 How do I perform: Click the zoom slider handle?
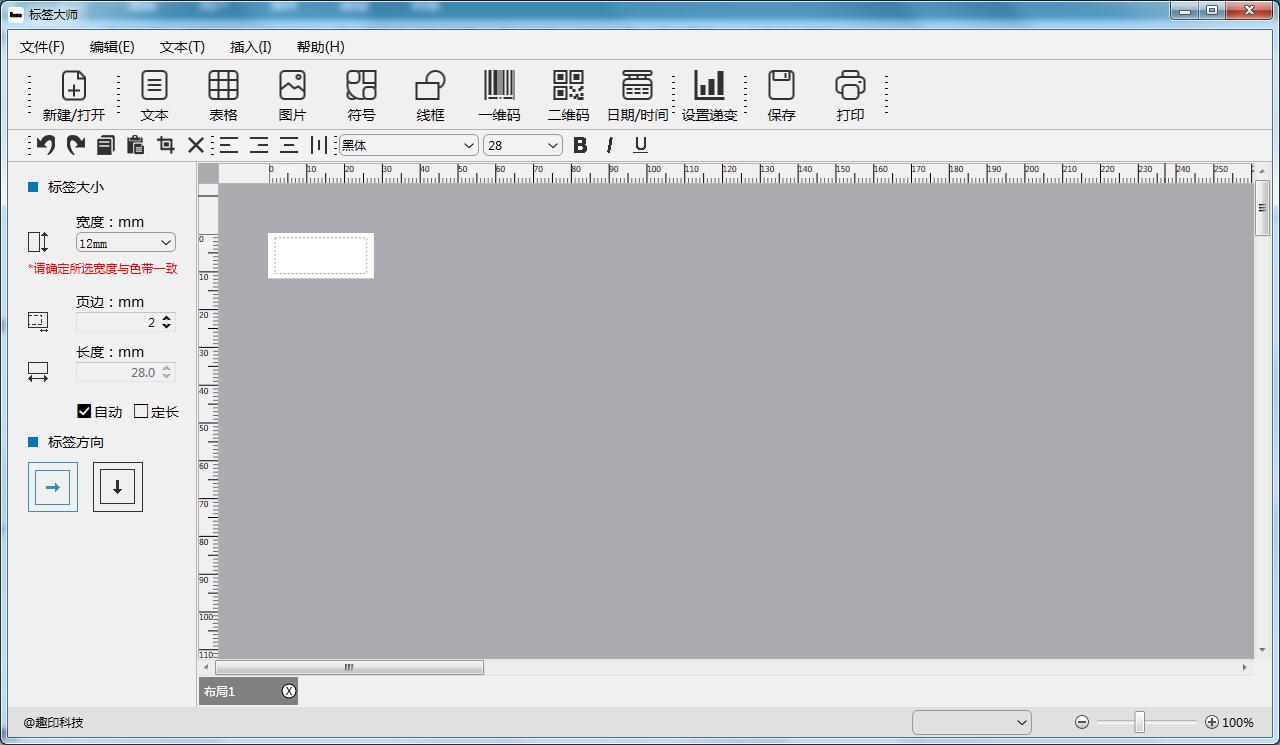[x=1139, y=722]
